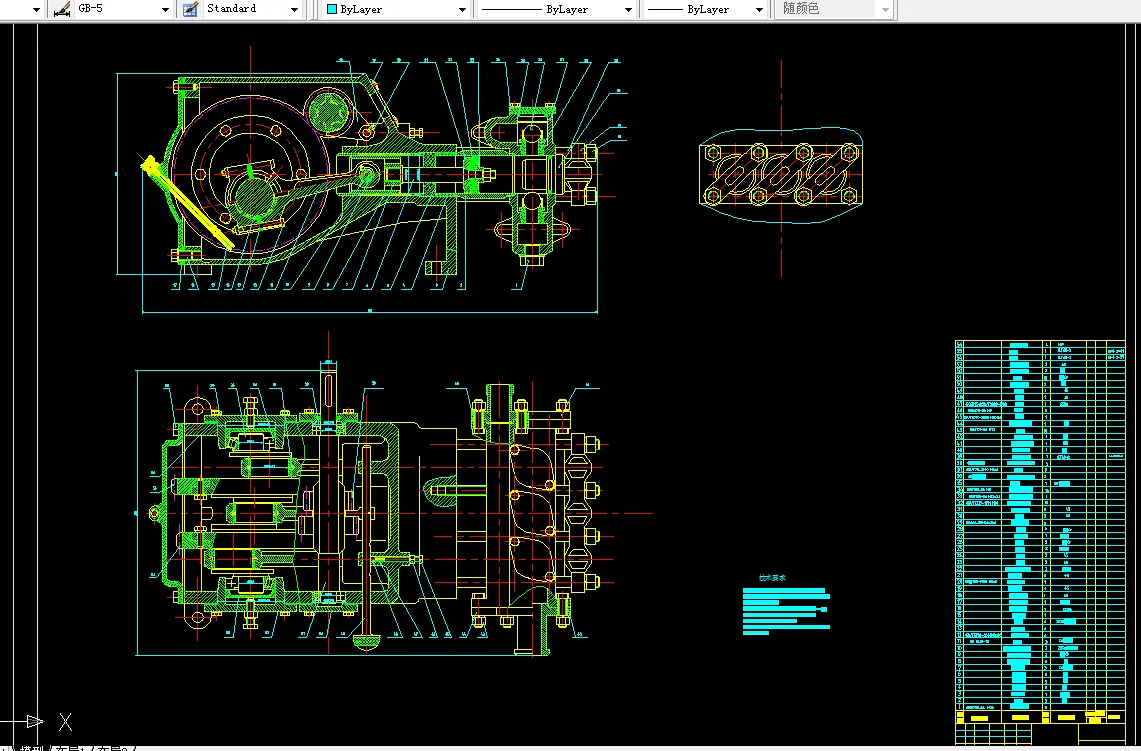
Task: Click the cyan ByLayer color swatch
Action: (x=332, y=9)
